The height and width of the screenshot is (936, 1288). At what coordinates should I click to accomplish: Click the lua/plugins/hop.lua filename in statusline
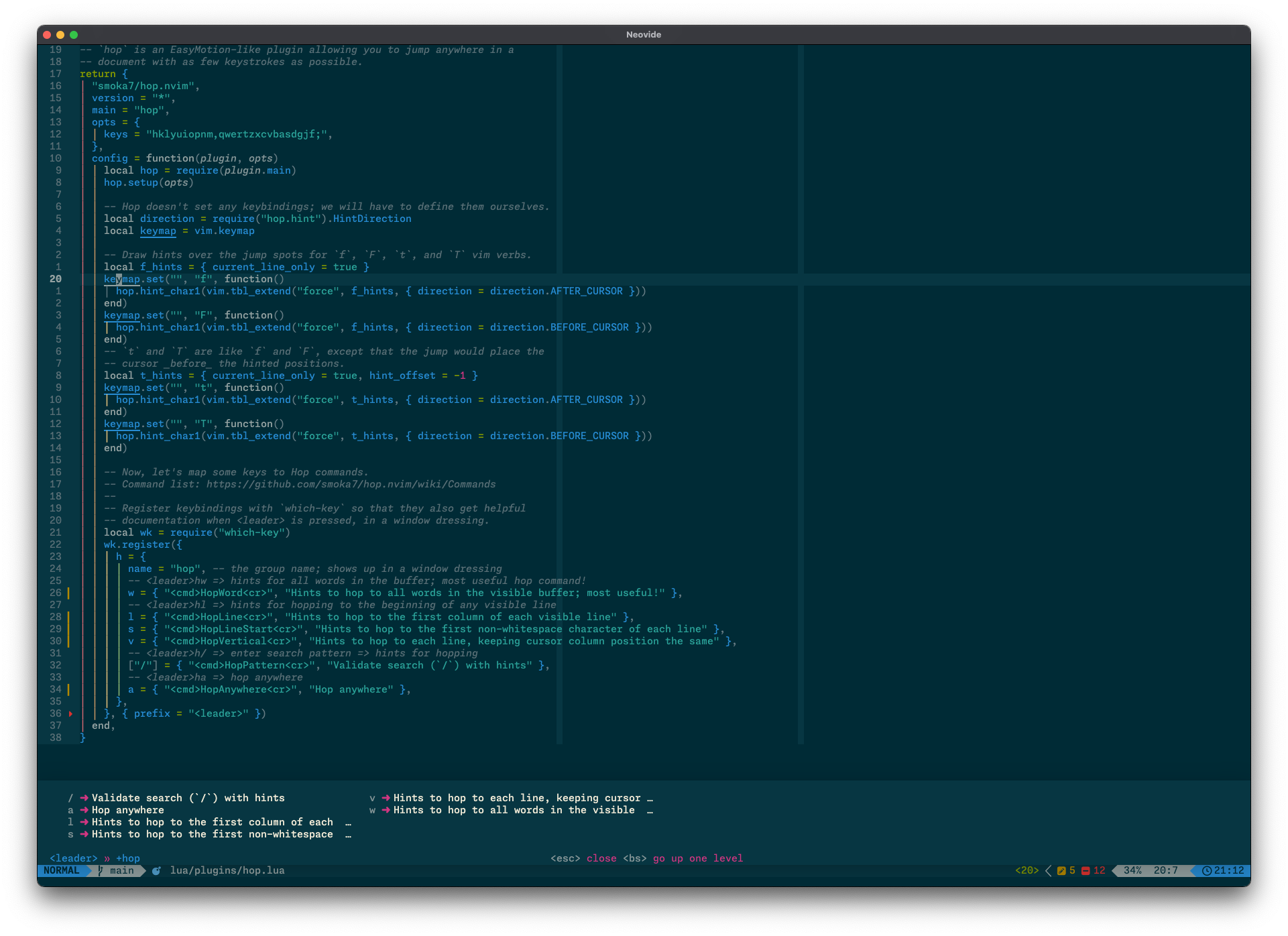click(x=227, y=870)
